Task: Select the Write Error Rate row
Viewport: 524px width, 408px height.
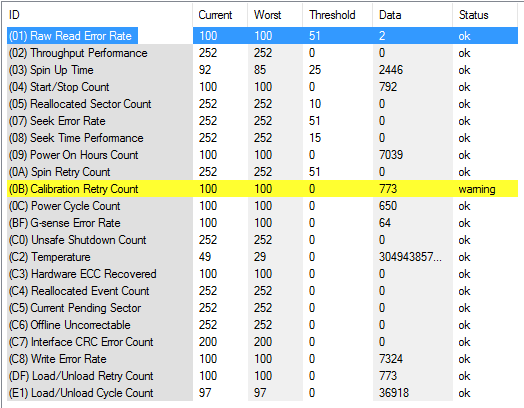Action: click(x=262, y=359)
